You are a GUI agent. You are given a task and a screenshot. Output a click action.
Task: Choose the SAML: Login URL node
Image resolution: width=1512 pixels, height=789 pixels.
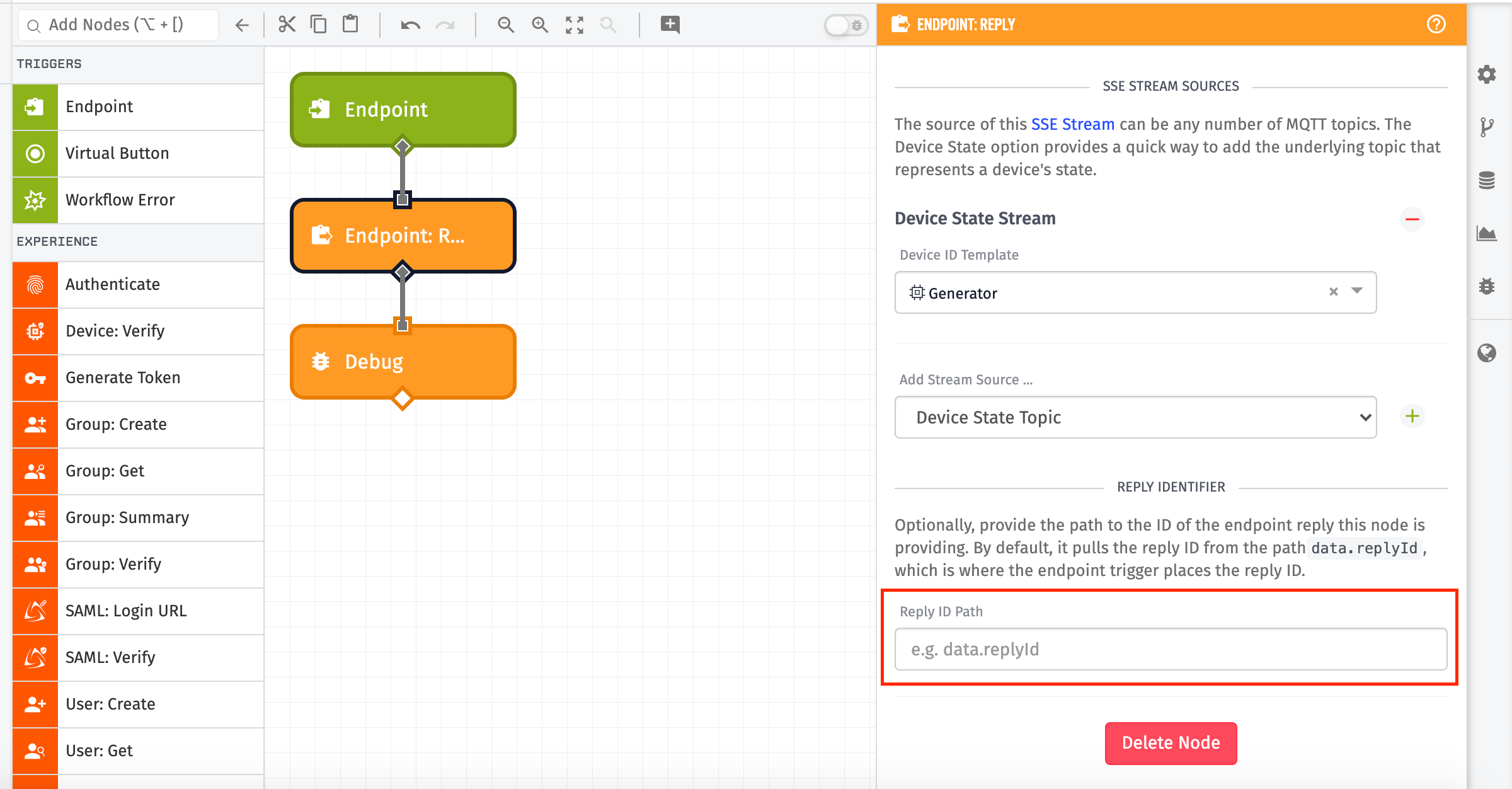click(138, 611)
